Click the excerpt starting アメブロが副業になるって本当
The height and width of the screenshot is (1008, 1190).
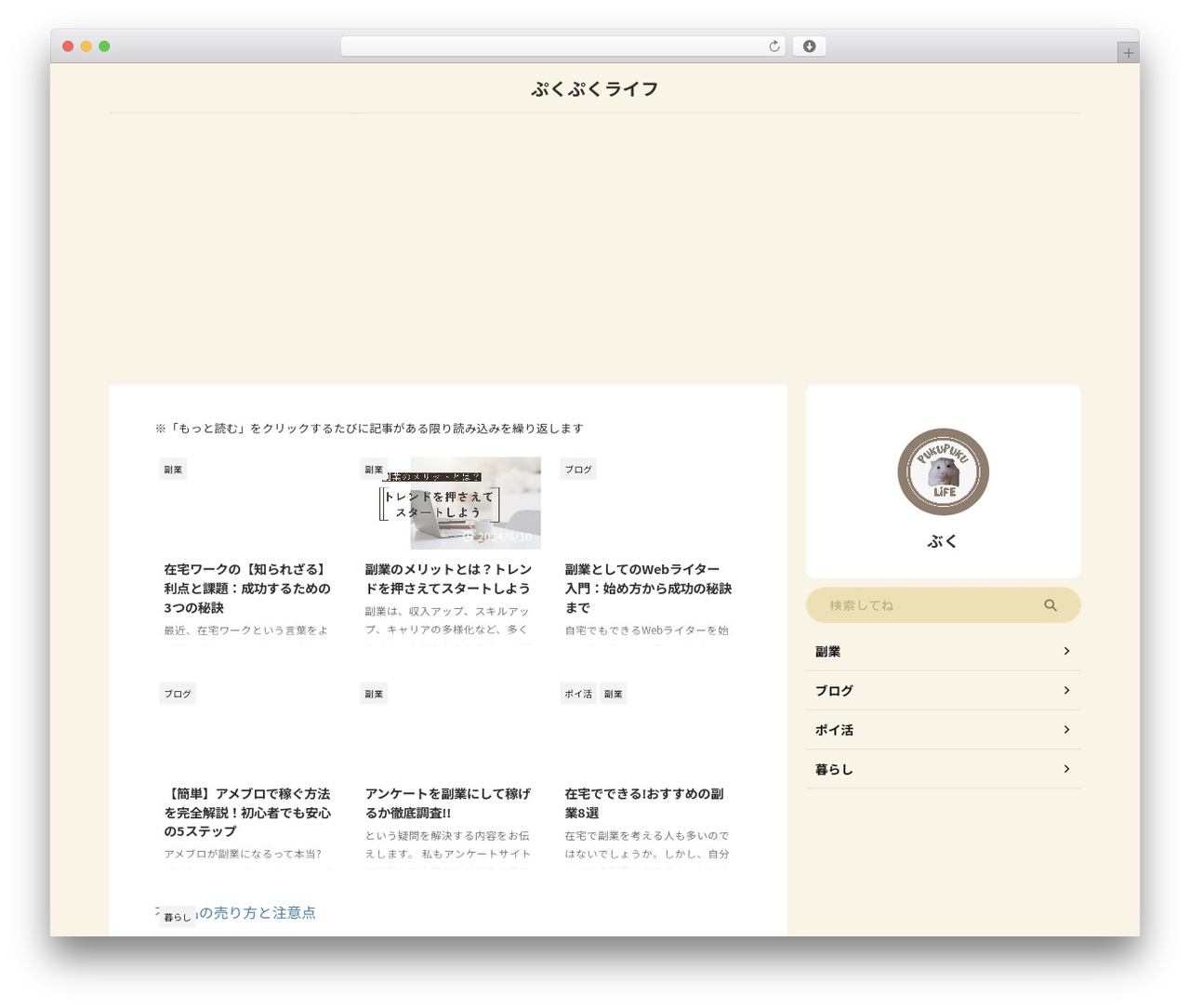tap(244, 854)
